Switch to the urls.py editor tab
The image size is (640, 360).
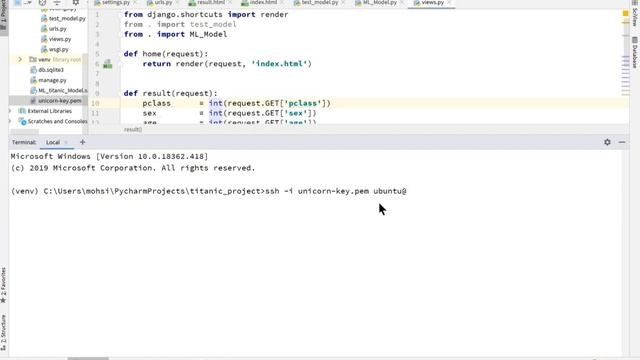coord(162,2)
